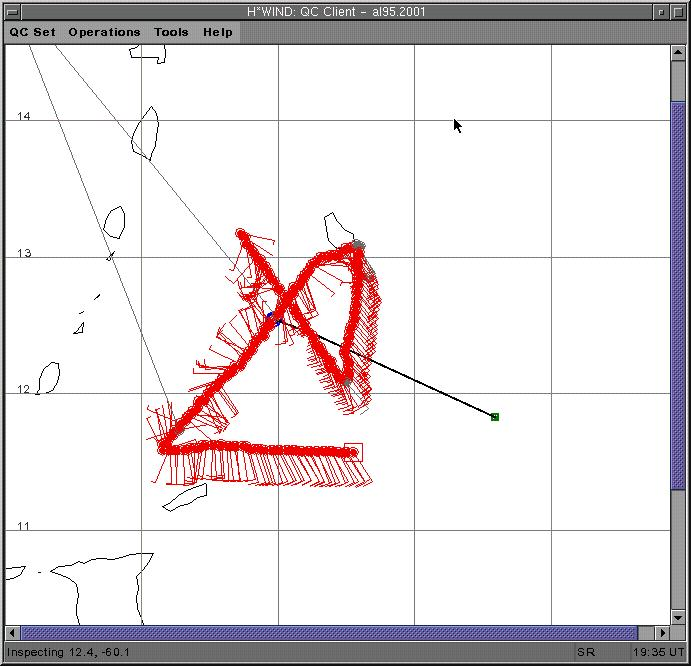The height and width of the screenshot is (666, 691).
Task: Click the H*WIND QC Client title bar
Action: (343, 11)
